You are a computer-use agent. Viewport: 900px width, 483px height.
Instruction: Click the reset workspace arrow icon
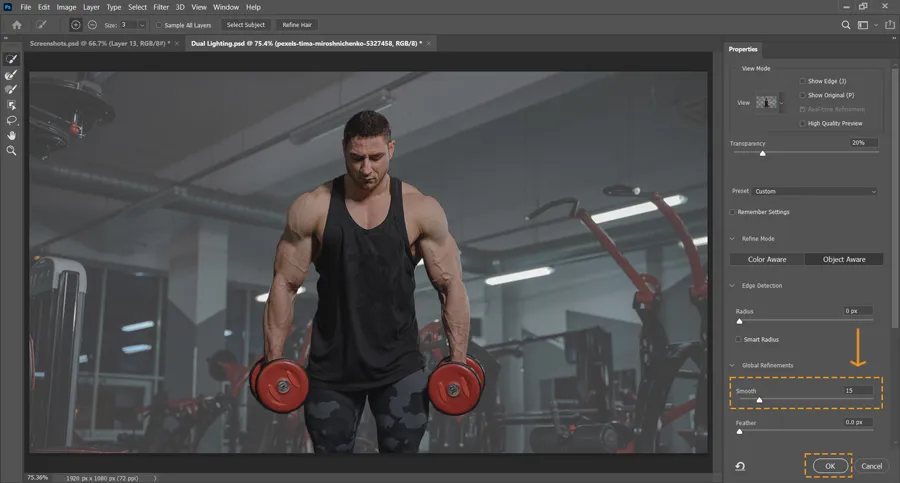tap(739, 466)
